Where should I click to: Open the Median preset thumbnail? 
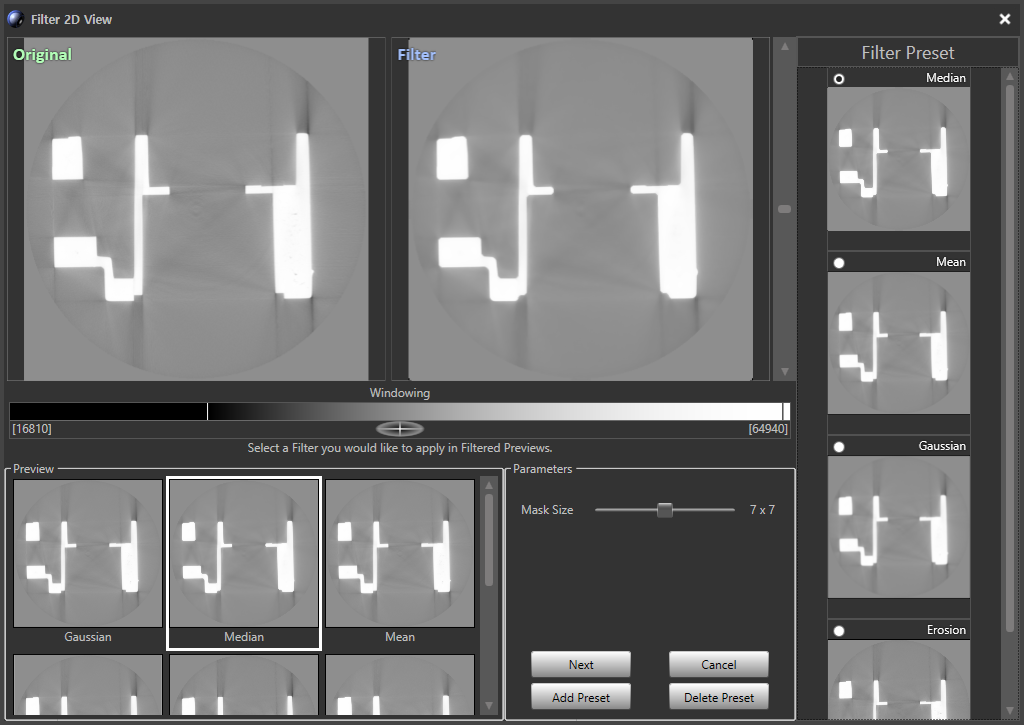[x=899, y=159]
